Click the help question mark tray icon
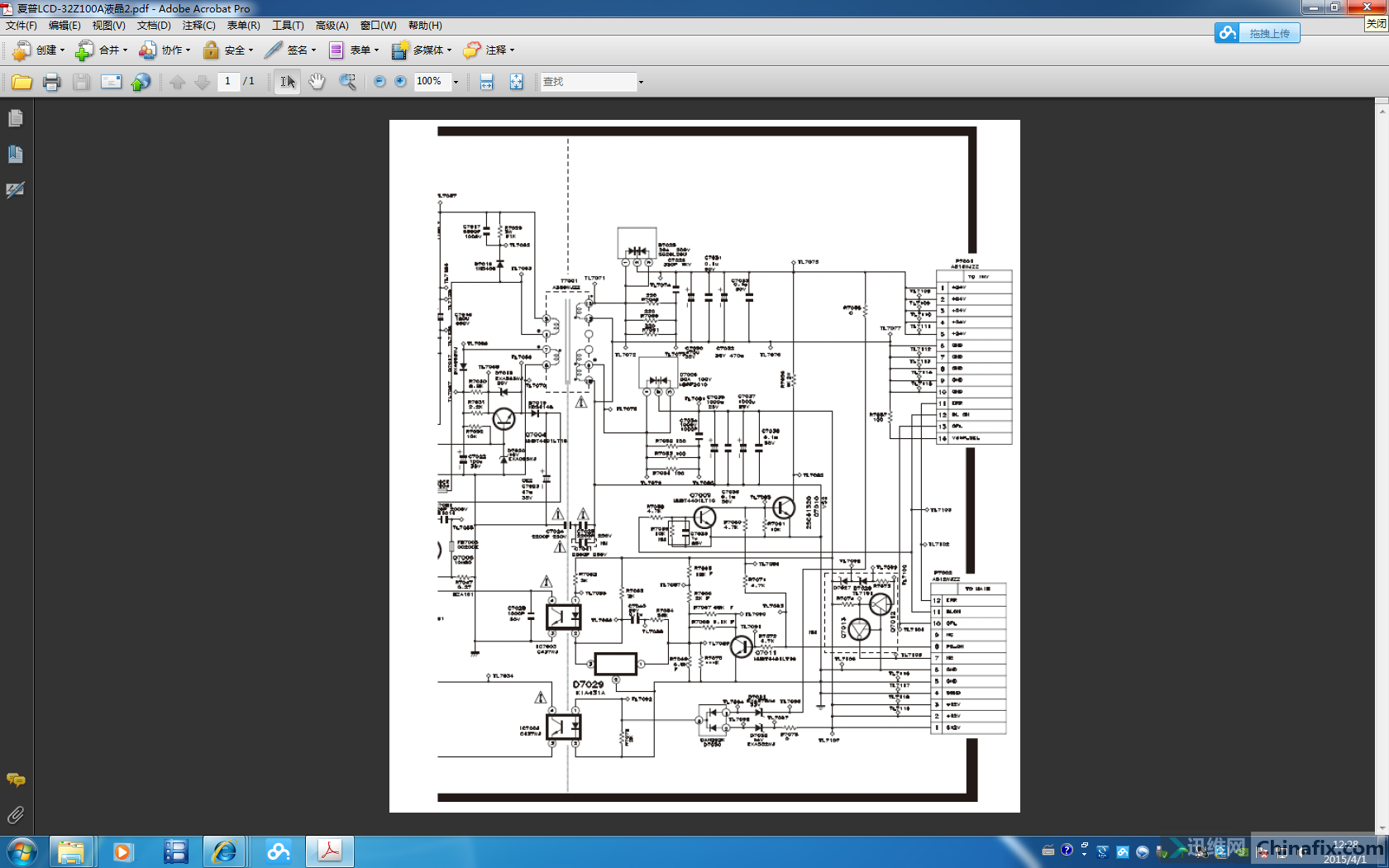 (x=1067, y=850)
